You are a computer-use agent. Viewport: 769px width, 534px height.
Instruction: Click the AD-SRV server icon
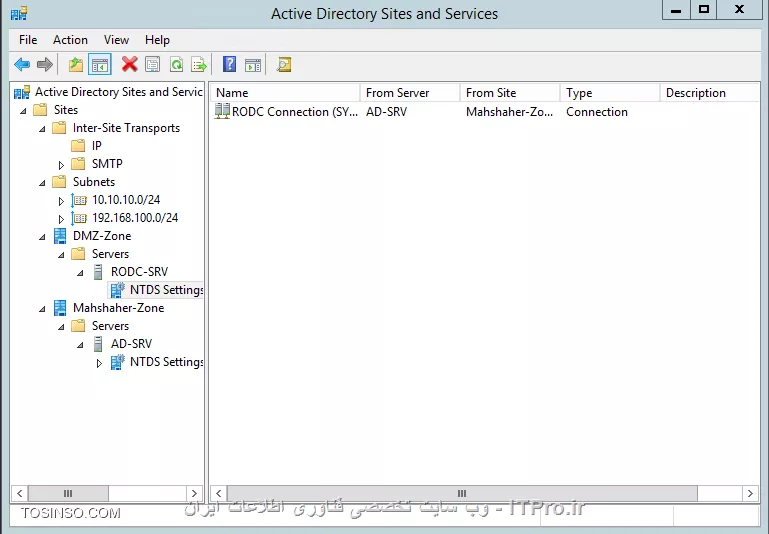(98, 344)
